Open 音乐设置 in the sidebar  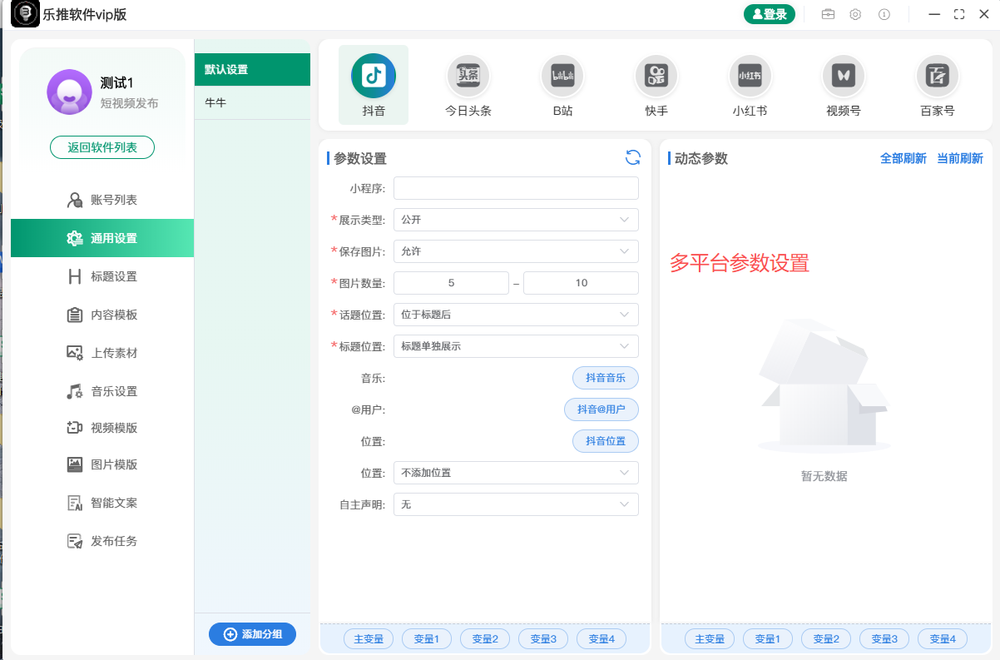coord(101,390)
